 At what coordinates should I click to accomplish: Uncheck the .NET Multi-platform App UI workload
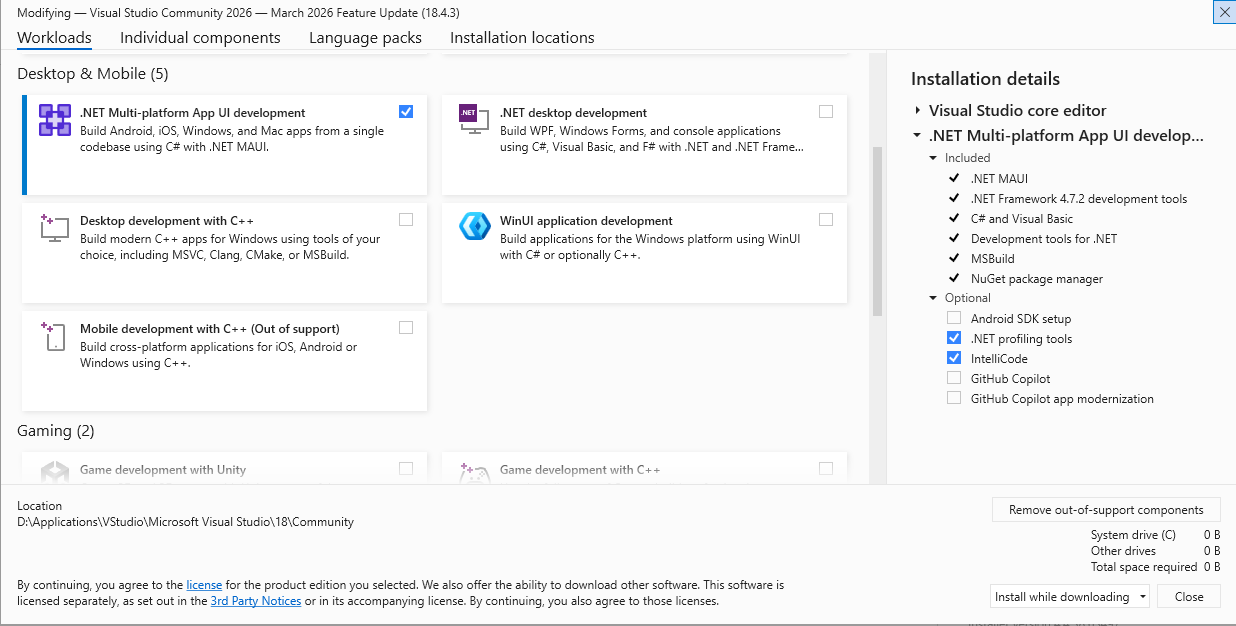click(x=405, y=112)
